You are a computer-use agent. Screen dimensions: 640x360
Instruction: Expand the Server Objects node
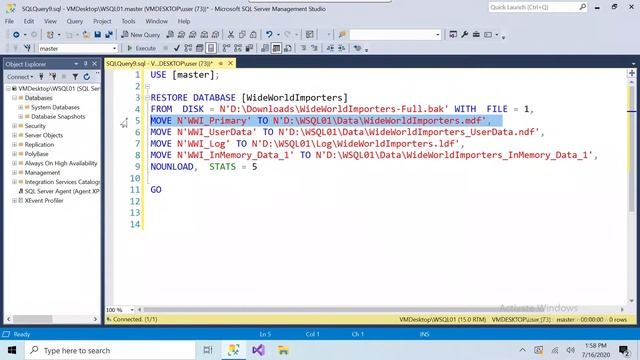tap(14, 136)
